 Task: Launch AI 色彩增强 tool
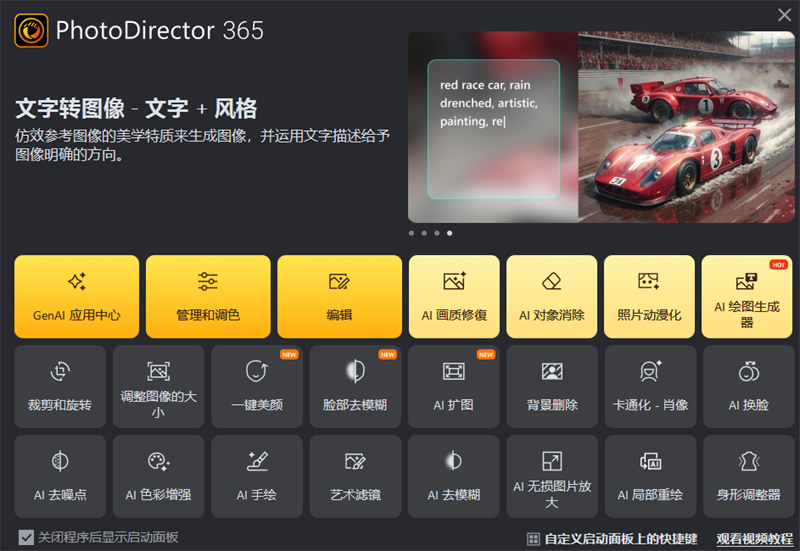(159, 477)
